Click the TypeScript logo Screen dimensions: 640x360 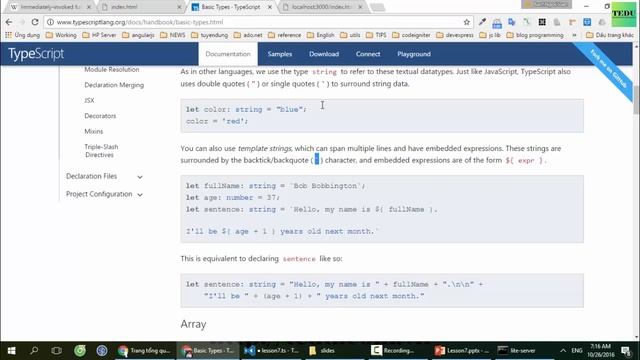(x=36, y=54)
